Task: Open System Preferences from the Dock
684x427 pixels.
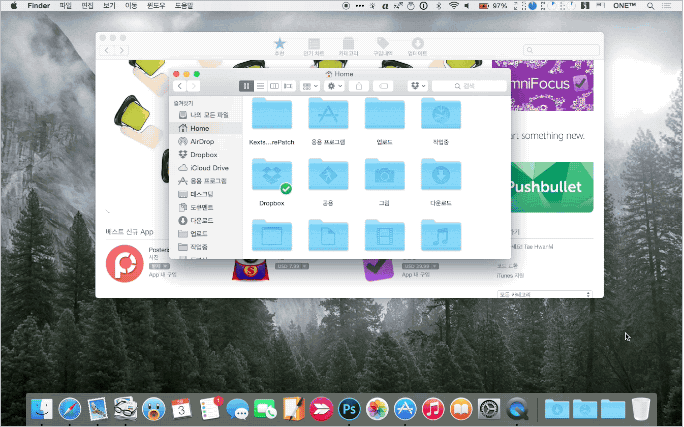Action: pyautogui.click(x=489, y=409)
